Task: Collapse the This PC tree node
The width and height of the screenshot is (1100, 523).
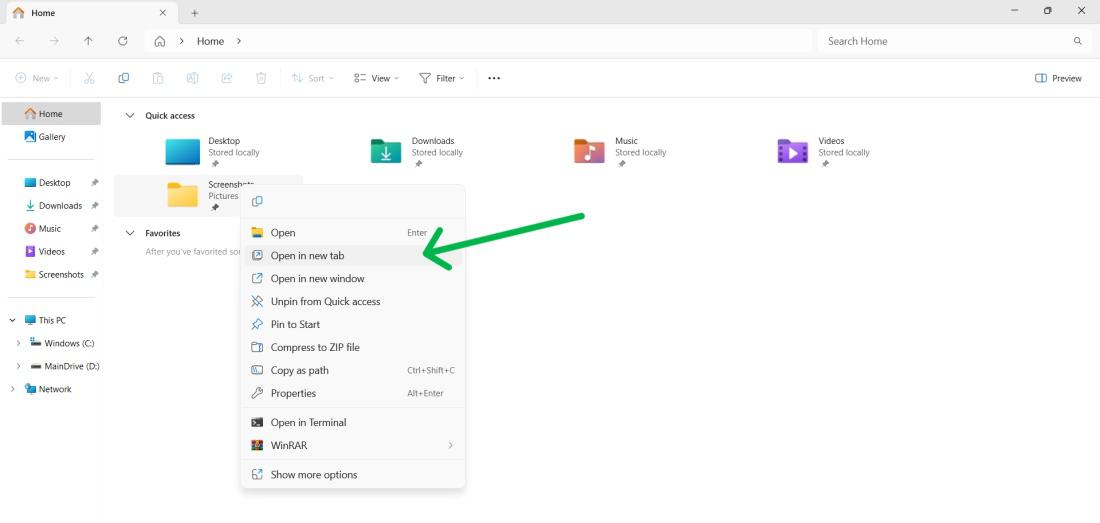Action: [13, 320]
